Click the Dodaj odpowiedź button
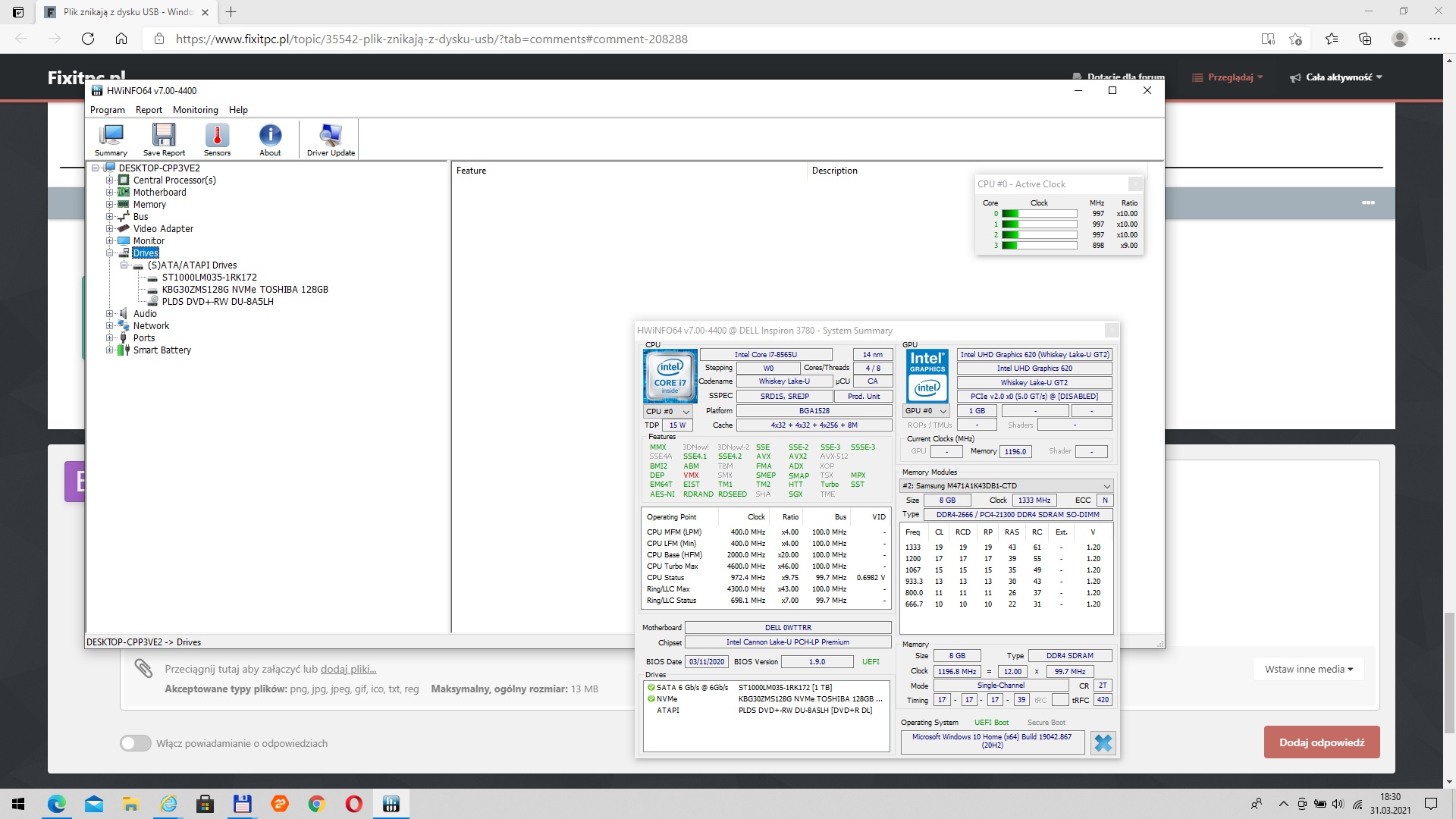This screenshot has width=1456, height=819. [x=1322, y=742]
